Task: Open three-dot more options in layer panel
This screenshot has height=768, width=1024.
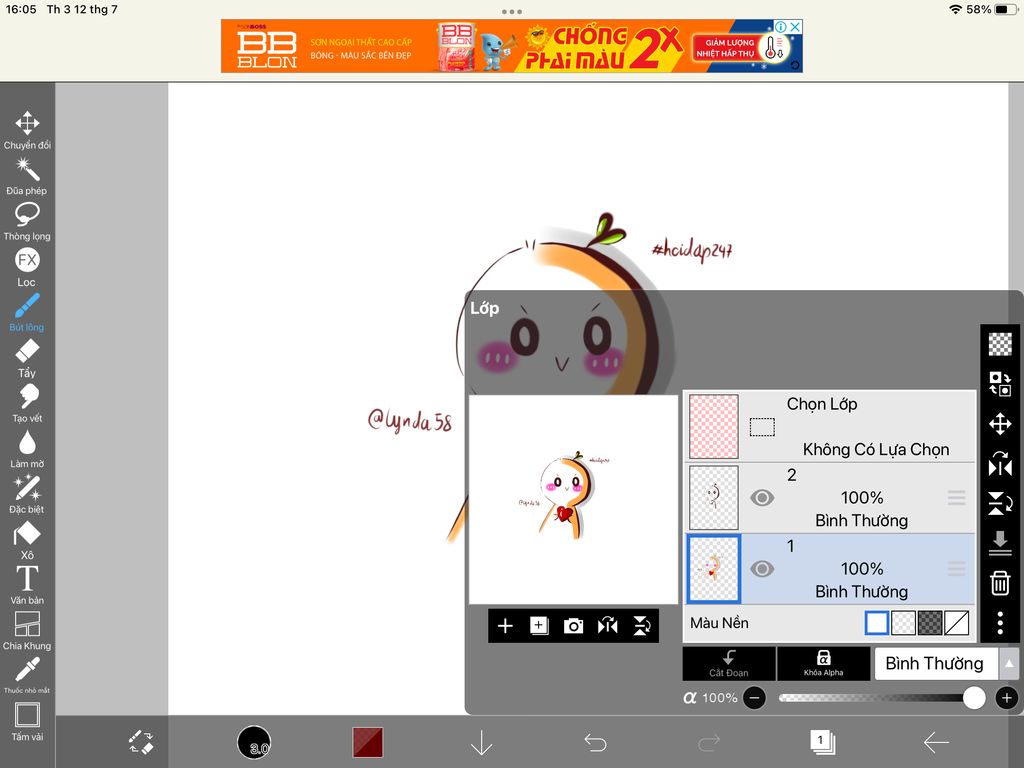Action: [1000, 623]
